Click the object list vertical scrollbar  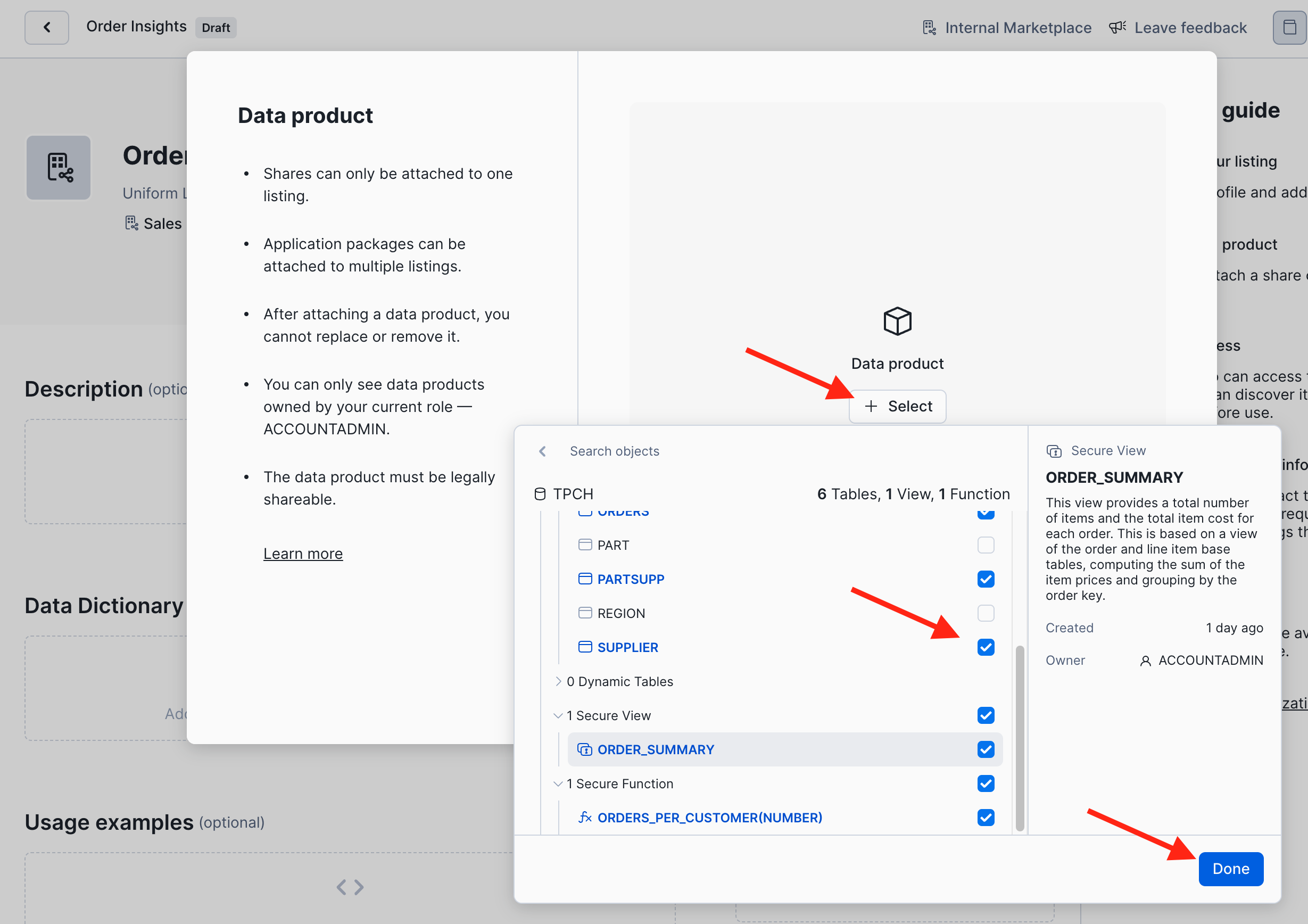pos(1020,738)
